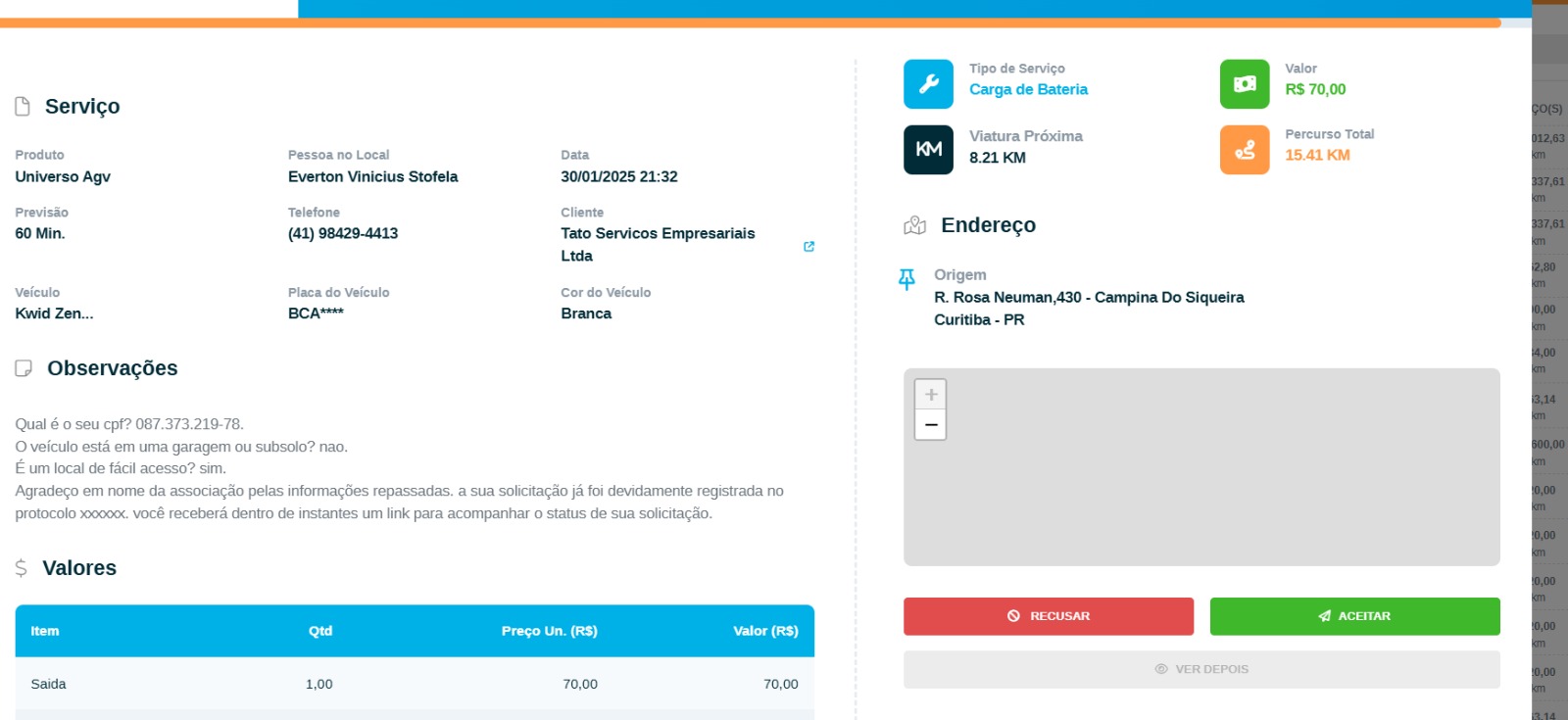Click the origin pin icon

907,280
